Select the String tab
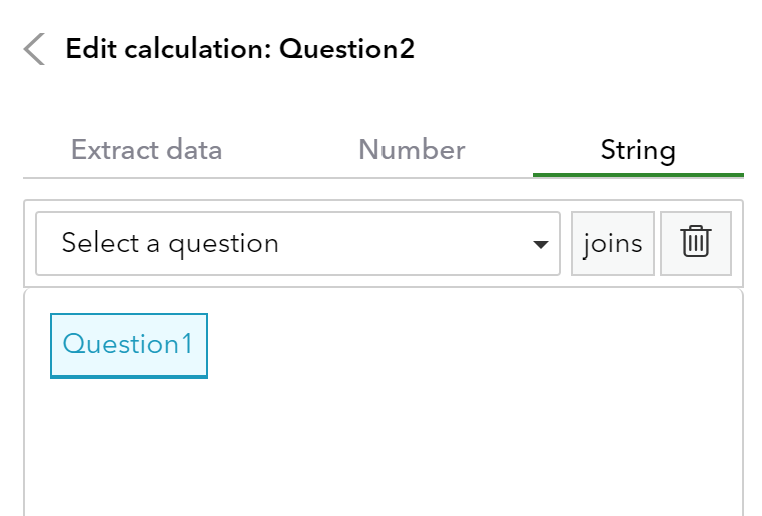 point(638,151)
